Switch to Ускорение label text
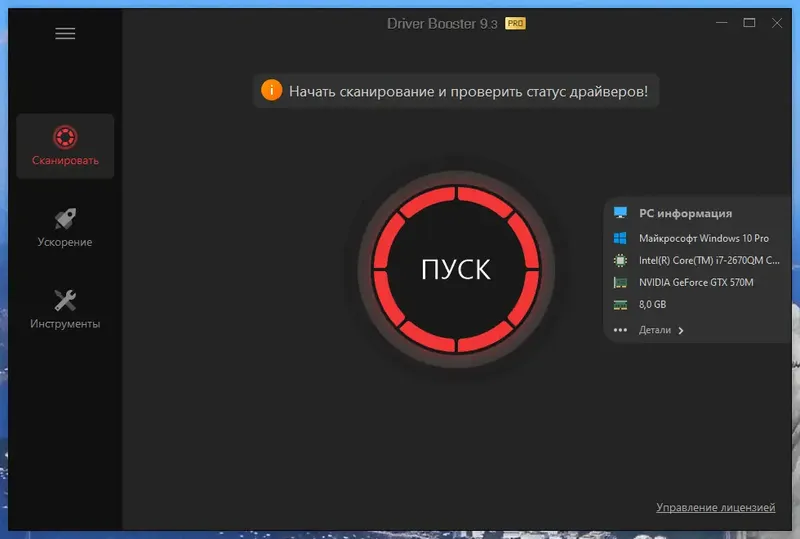The height and width of the screenshot is (539, 800). [65, 242]
